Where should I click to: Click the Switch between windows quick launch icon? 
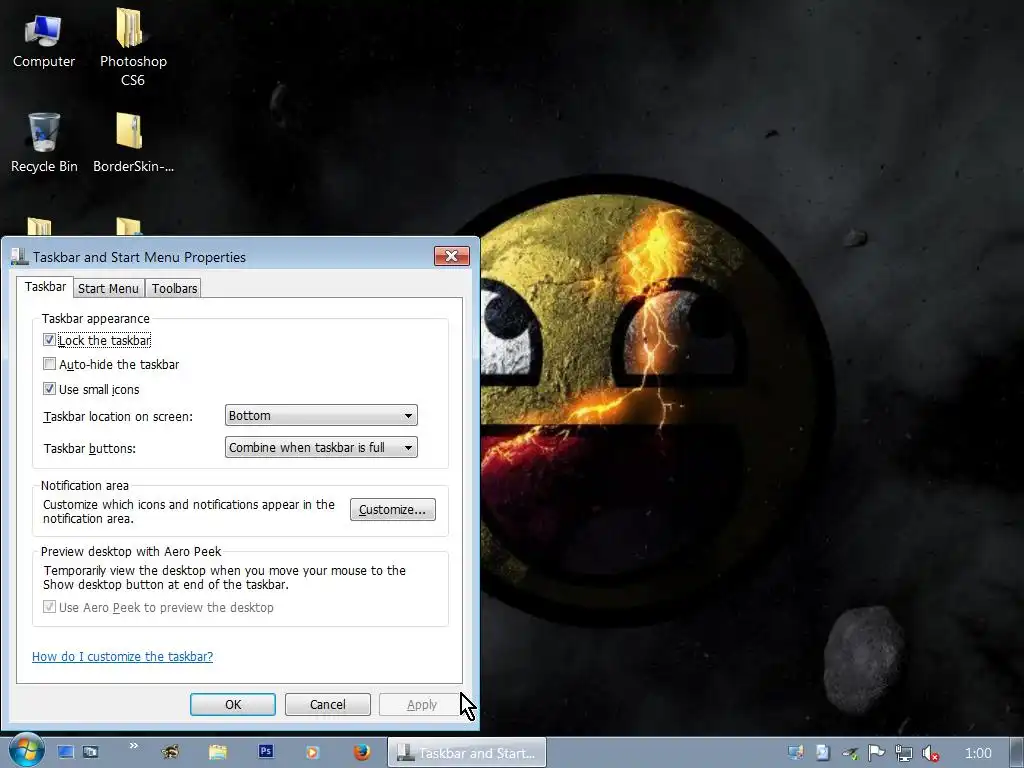pos(91,752)
